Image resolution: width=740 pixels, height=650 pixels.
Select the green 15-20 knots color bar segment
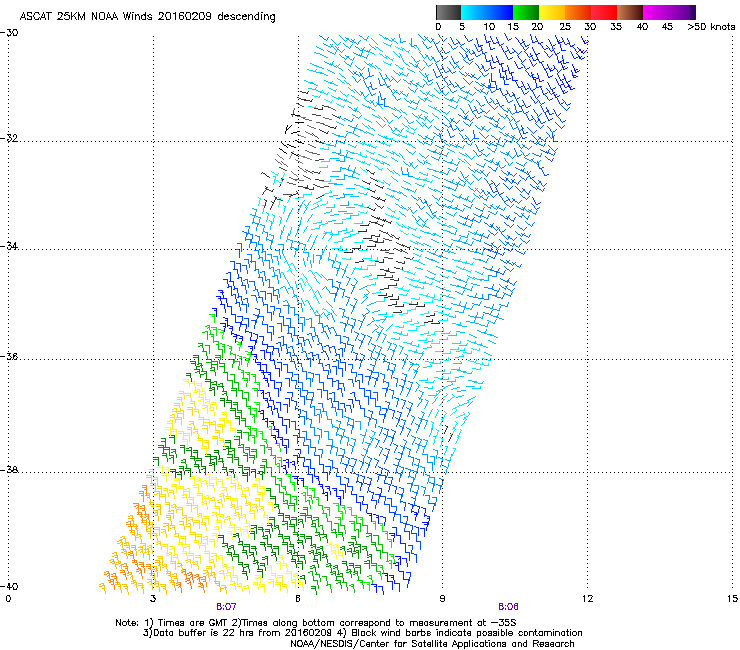pyautogui.click(x=526, y=12)
